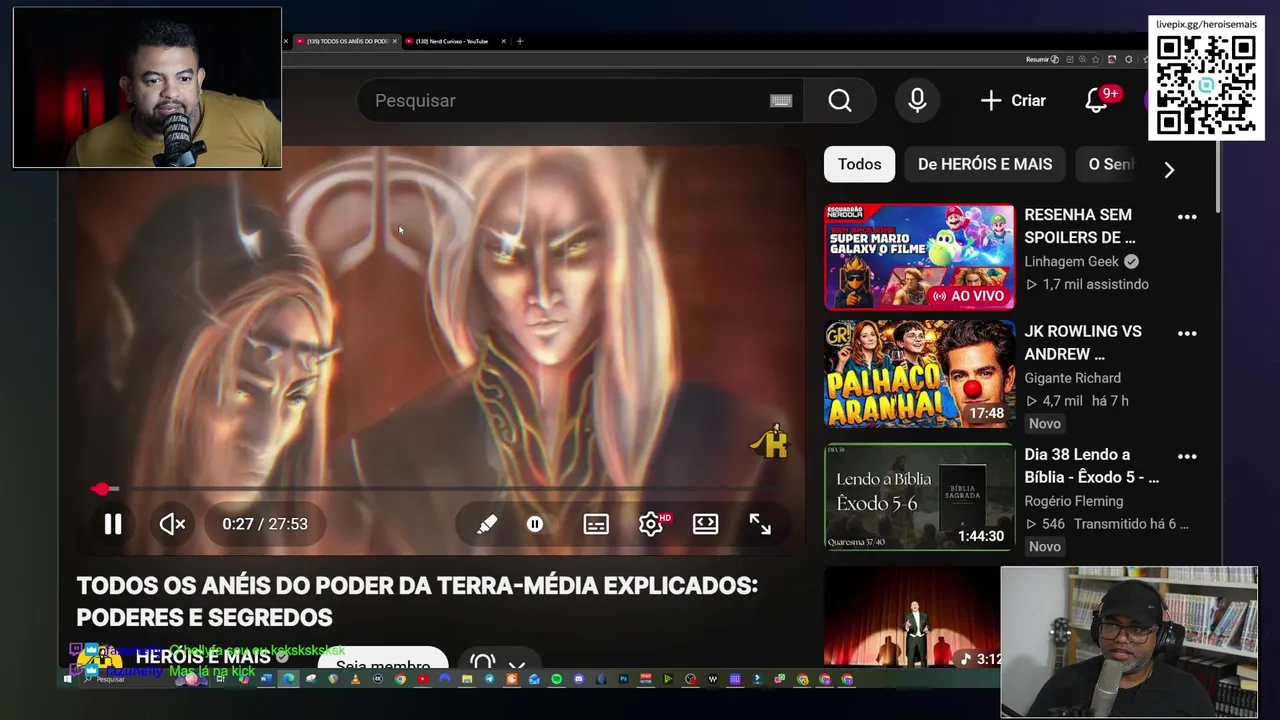Open the Rogério Fleming channel link
The width and height of the screenshot is (1280, 720).
[1073, 501]
